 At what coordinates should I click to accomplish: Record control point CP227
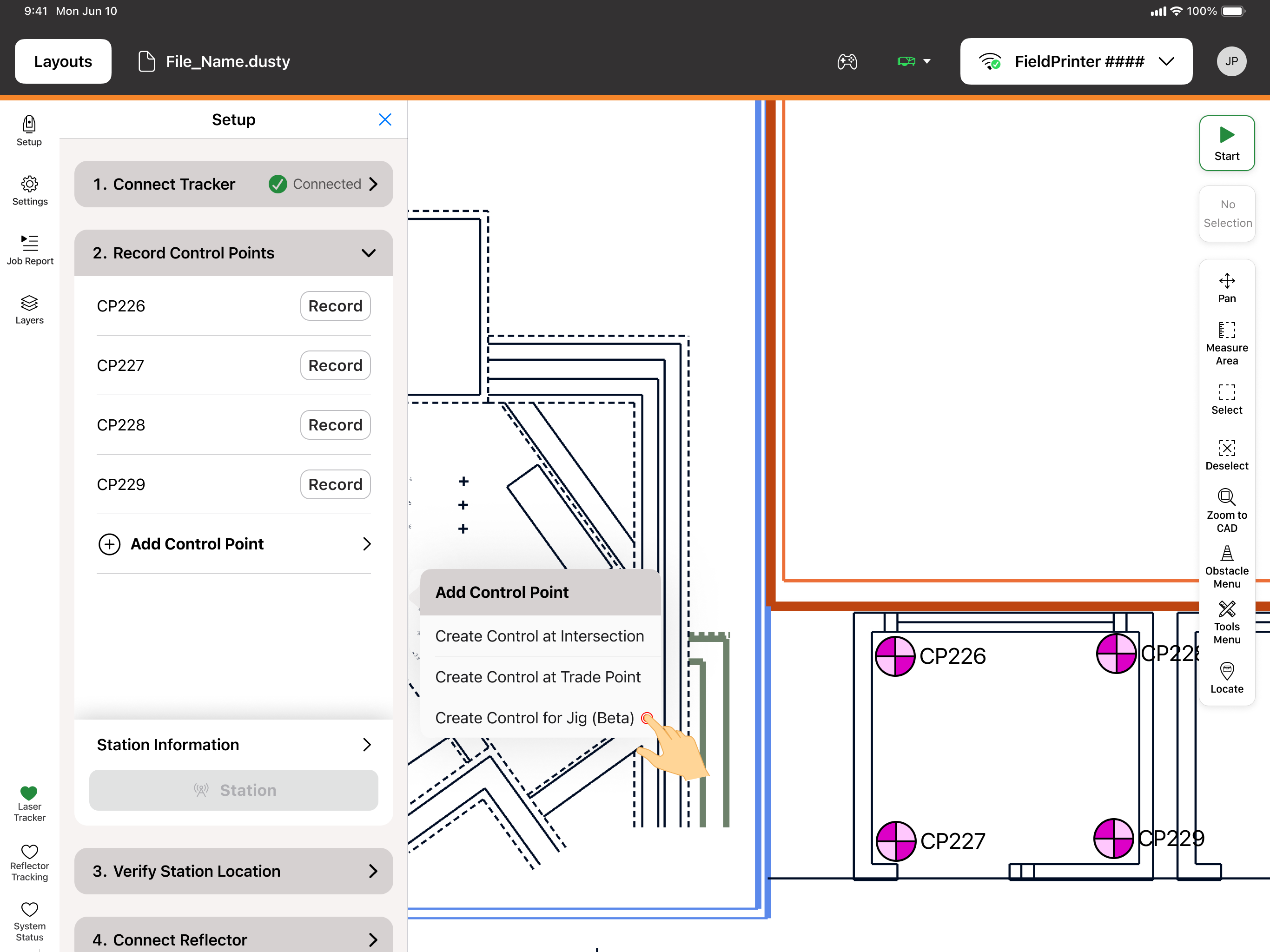pos(335,365)
